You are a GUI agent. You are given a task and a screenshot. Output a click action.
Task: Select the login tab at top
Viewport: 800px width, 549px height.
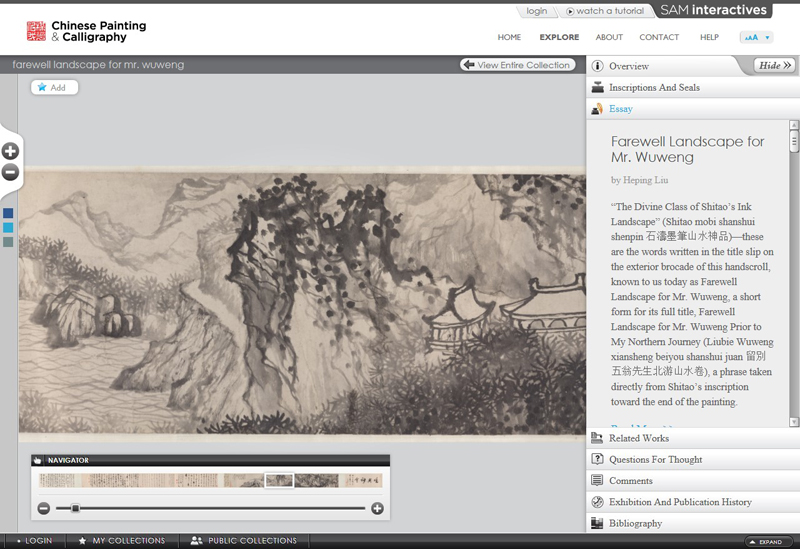pyautogui.click(x=537, y=11)
